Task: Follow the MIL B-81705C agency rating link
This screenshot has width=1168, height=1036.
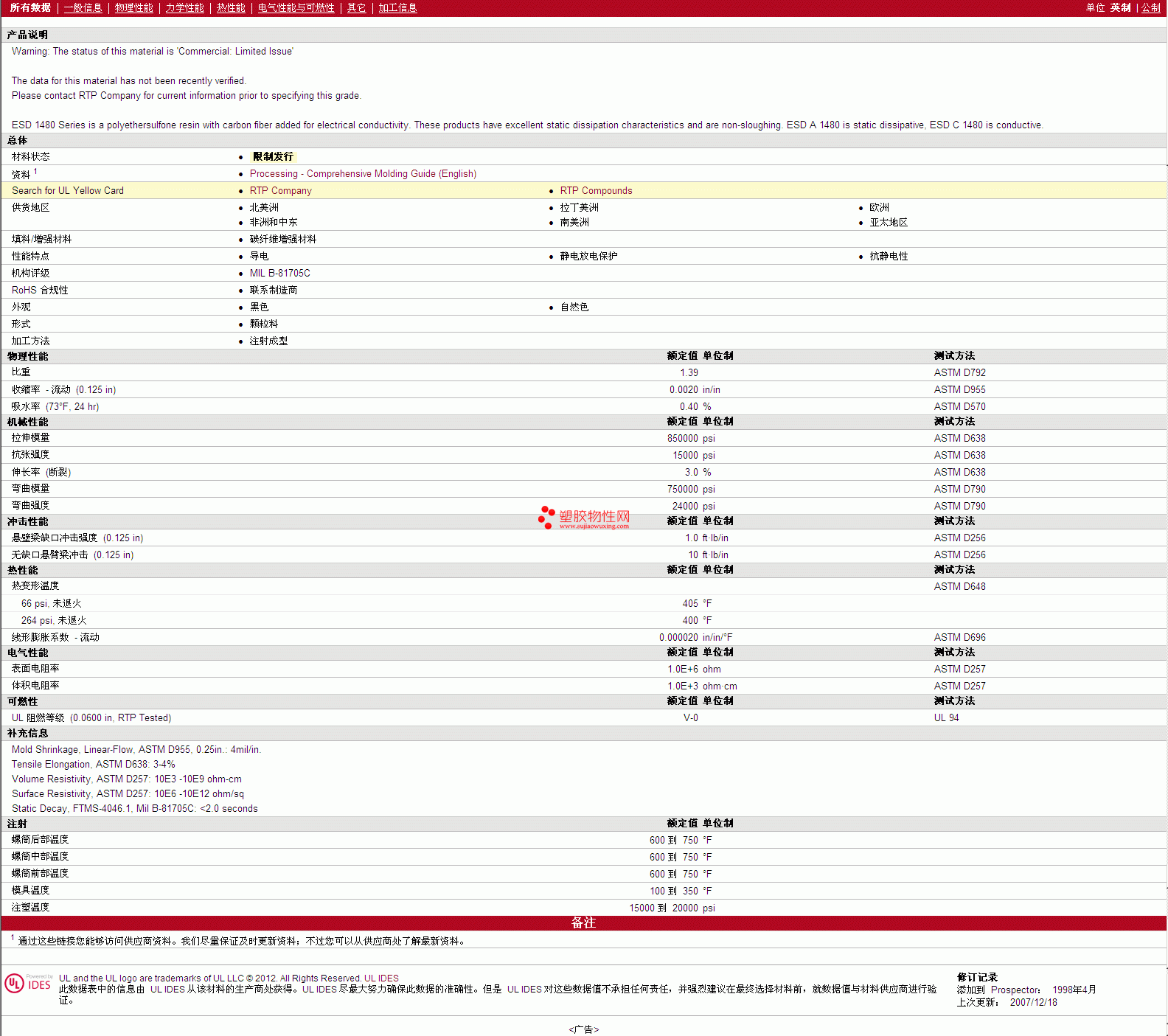Action: click(x=279, y=274)
